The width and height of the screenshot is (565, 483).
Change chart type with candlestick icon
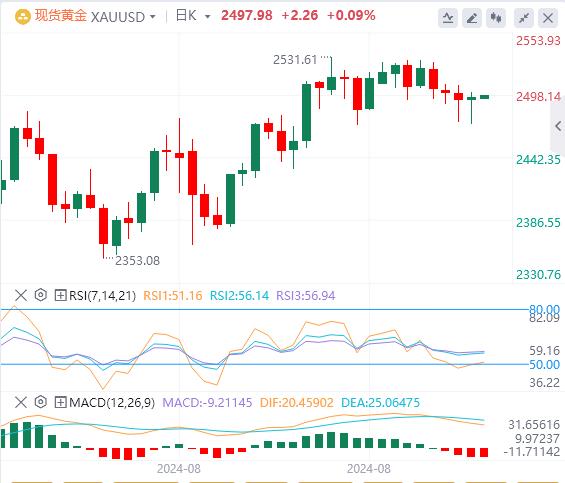(x=496, y=18)
